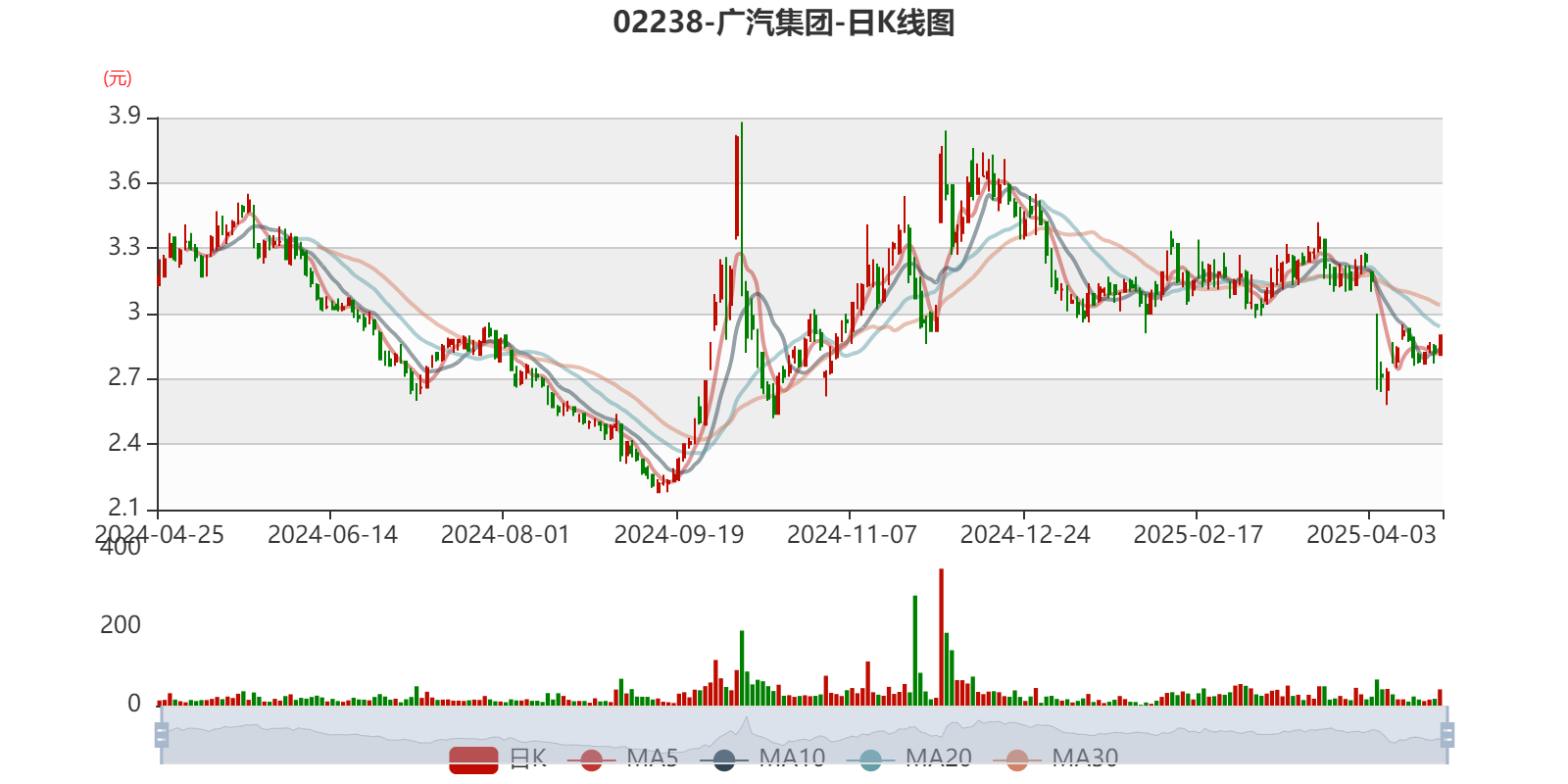Click the 2025-02-17 date label
The width and height of the screenshot is (1568, 784).
point(1198,534)
